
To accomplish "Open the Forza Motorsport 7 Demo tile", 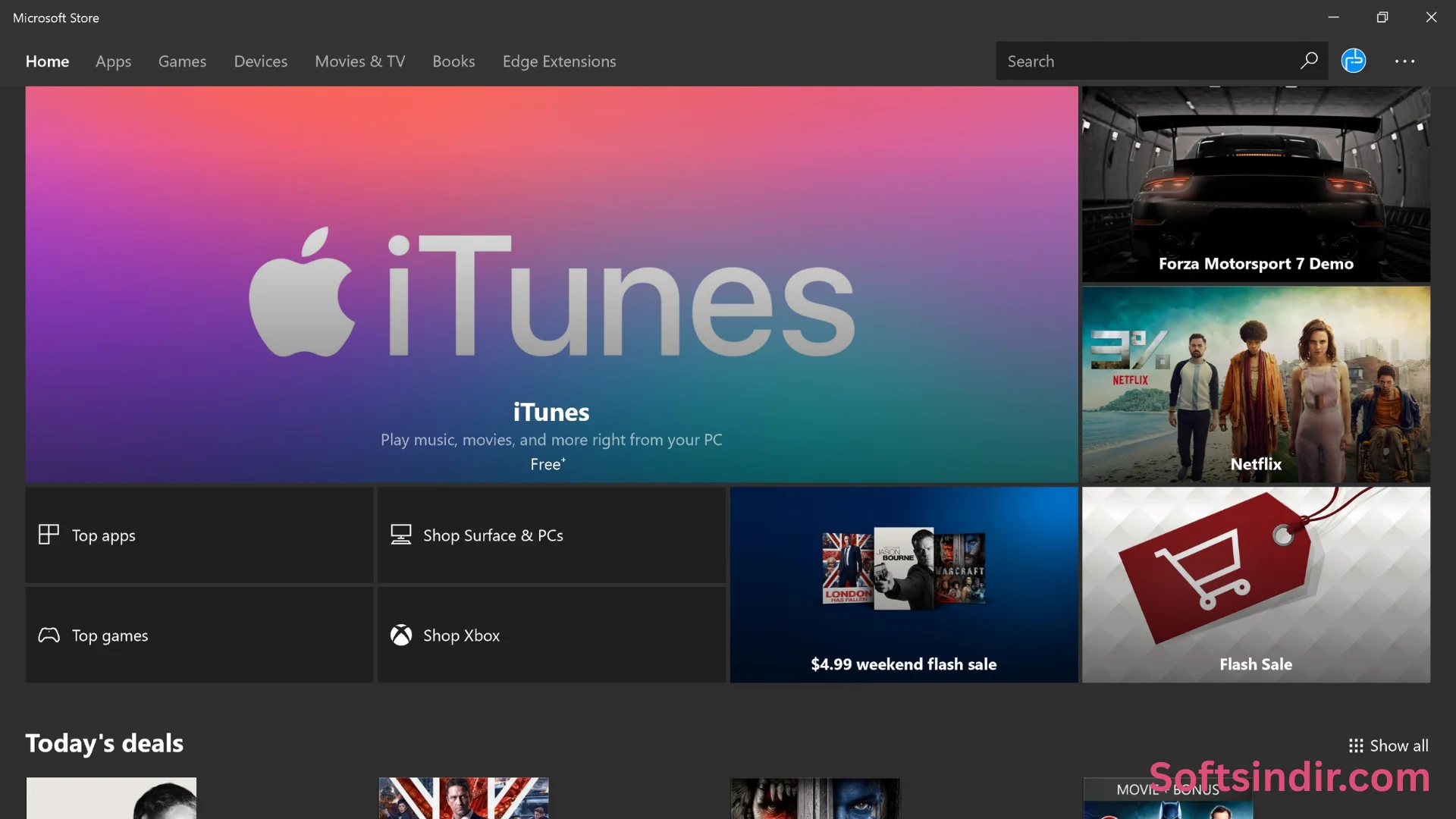I will (1256, 184).
